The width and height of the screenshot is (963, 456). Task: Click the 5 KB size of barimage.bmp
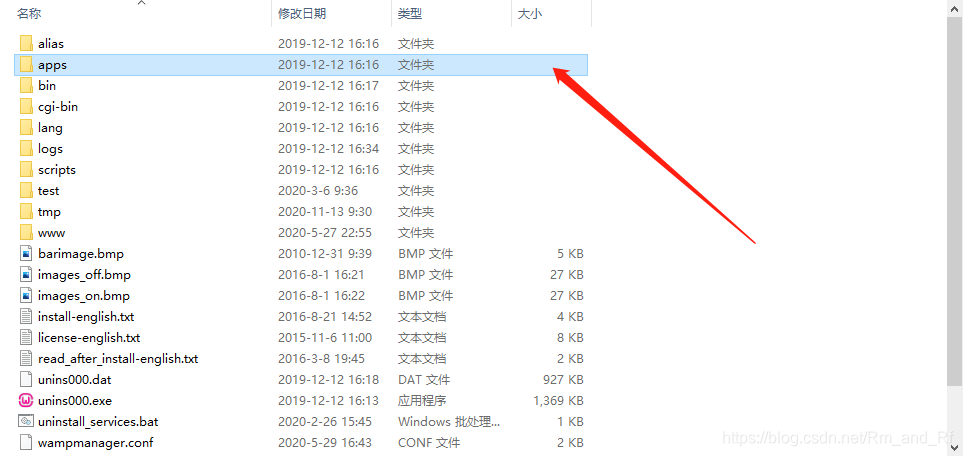(570, 253)
